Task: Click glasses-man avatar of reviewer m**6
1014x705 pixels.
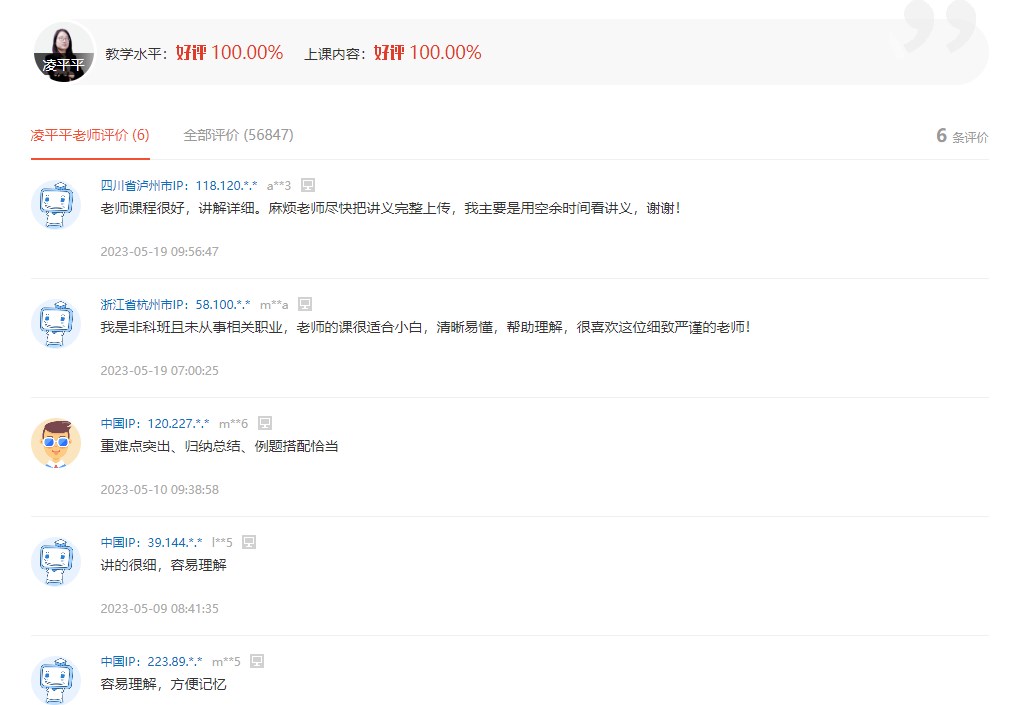Action: tap(56, 443)
